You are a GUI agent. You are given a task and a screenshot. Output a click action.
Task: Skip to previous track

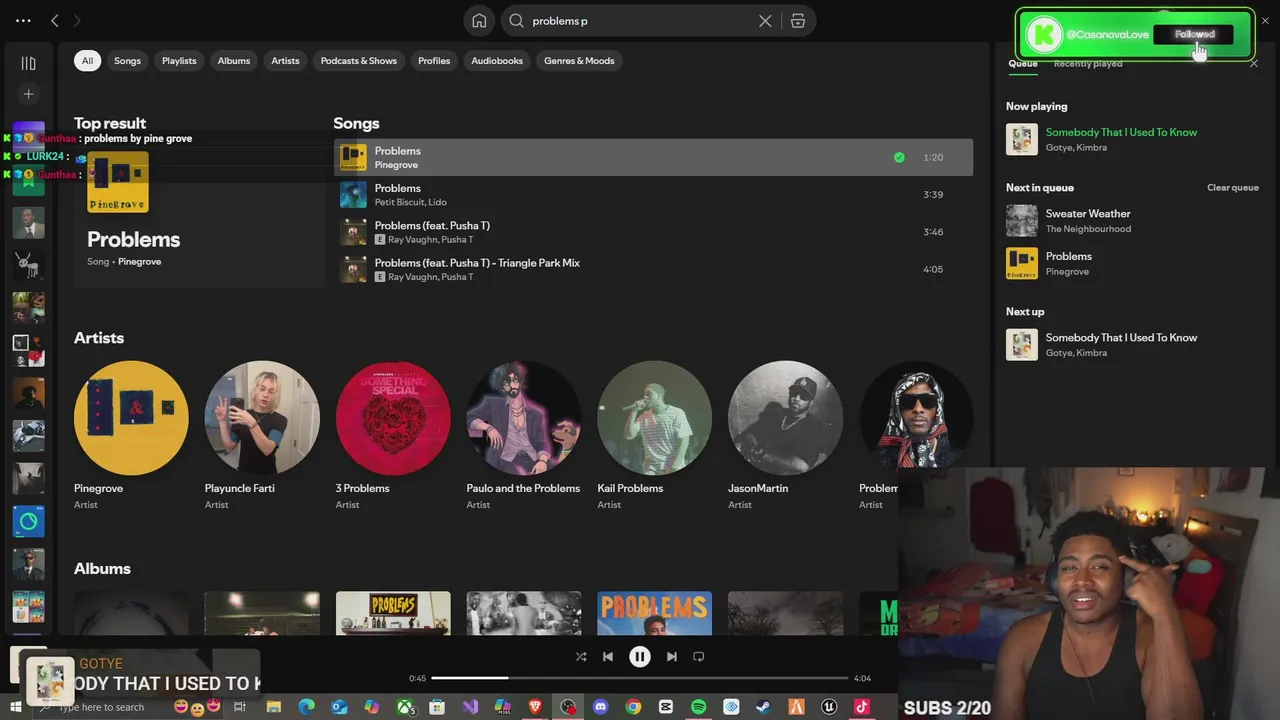point(608,657)
